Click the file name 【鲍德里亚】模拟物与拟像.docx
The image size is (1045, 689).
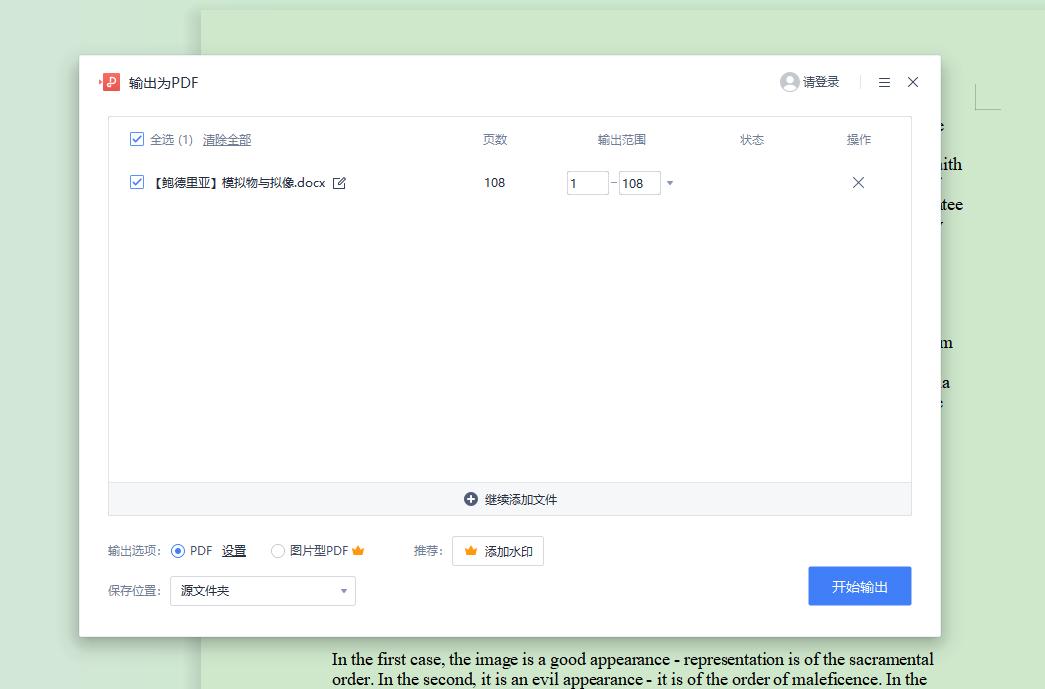pos(239,183)
